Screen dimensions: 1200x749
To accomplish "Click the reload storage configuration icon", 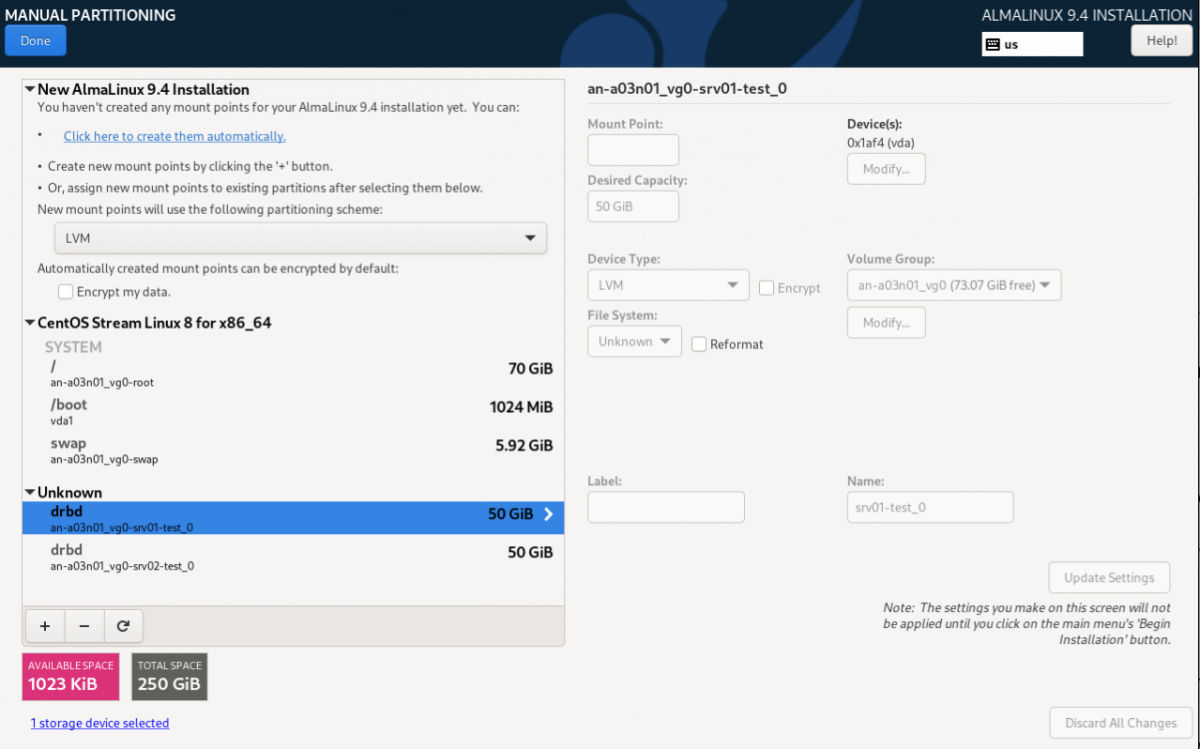I will [x=123, y=626].
